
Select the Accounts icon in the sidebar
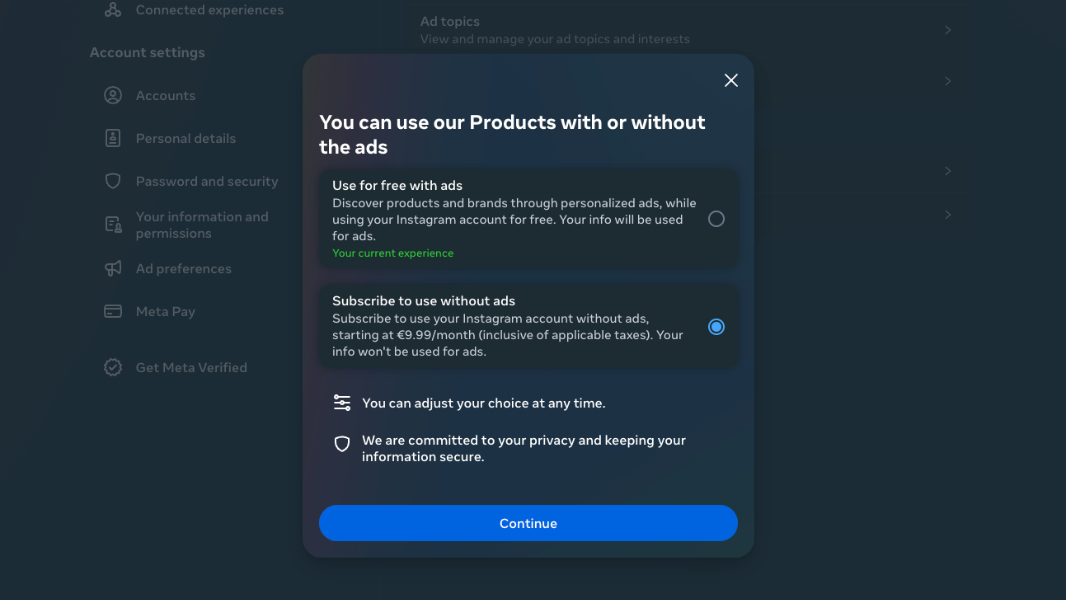(x=113, y=95)
